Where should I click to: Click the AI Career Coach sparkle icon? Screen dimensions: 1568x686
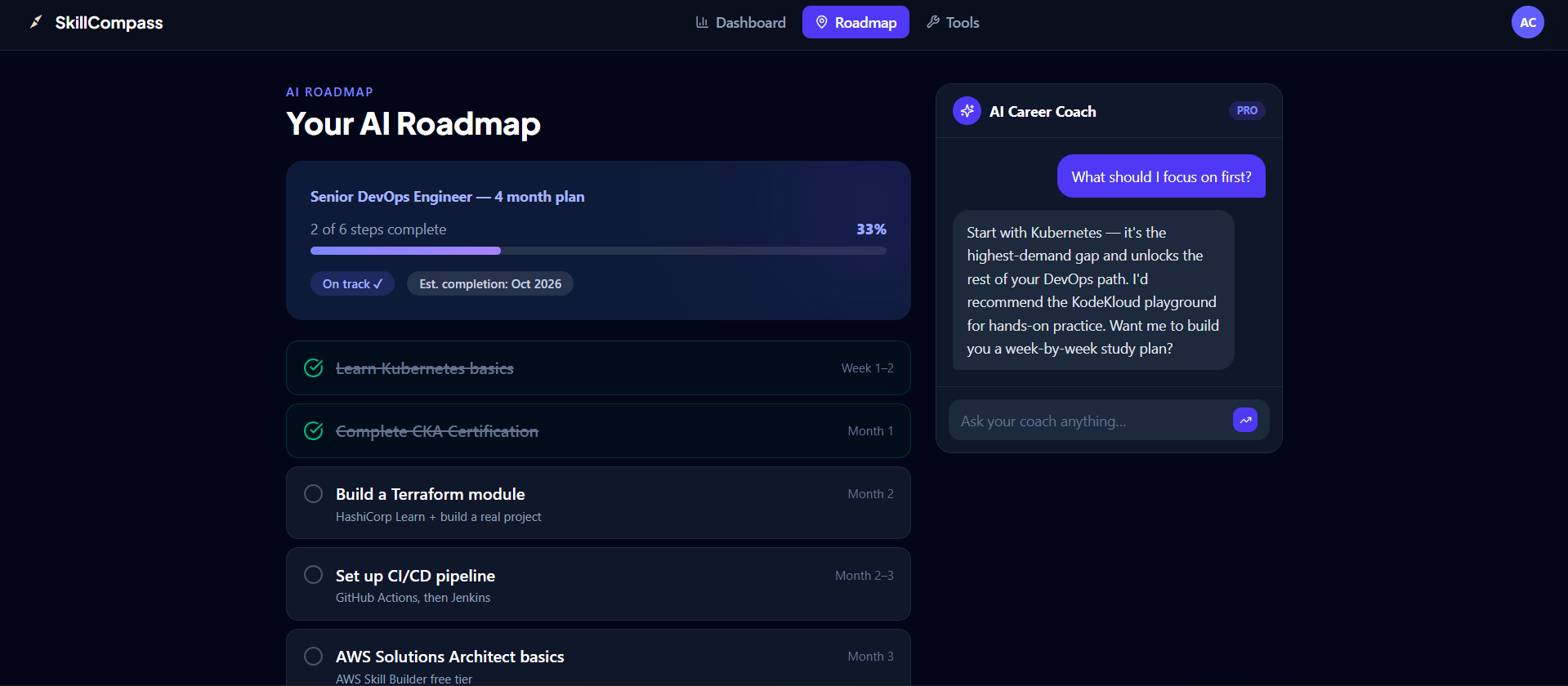(967, 111)
